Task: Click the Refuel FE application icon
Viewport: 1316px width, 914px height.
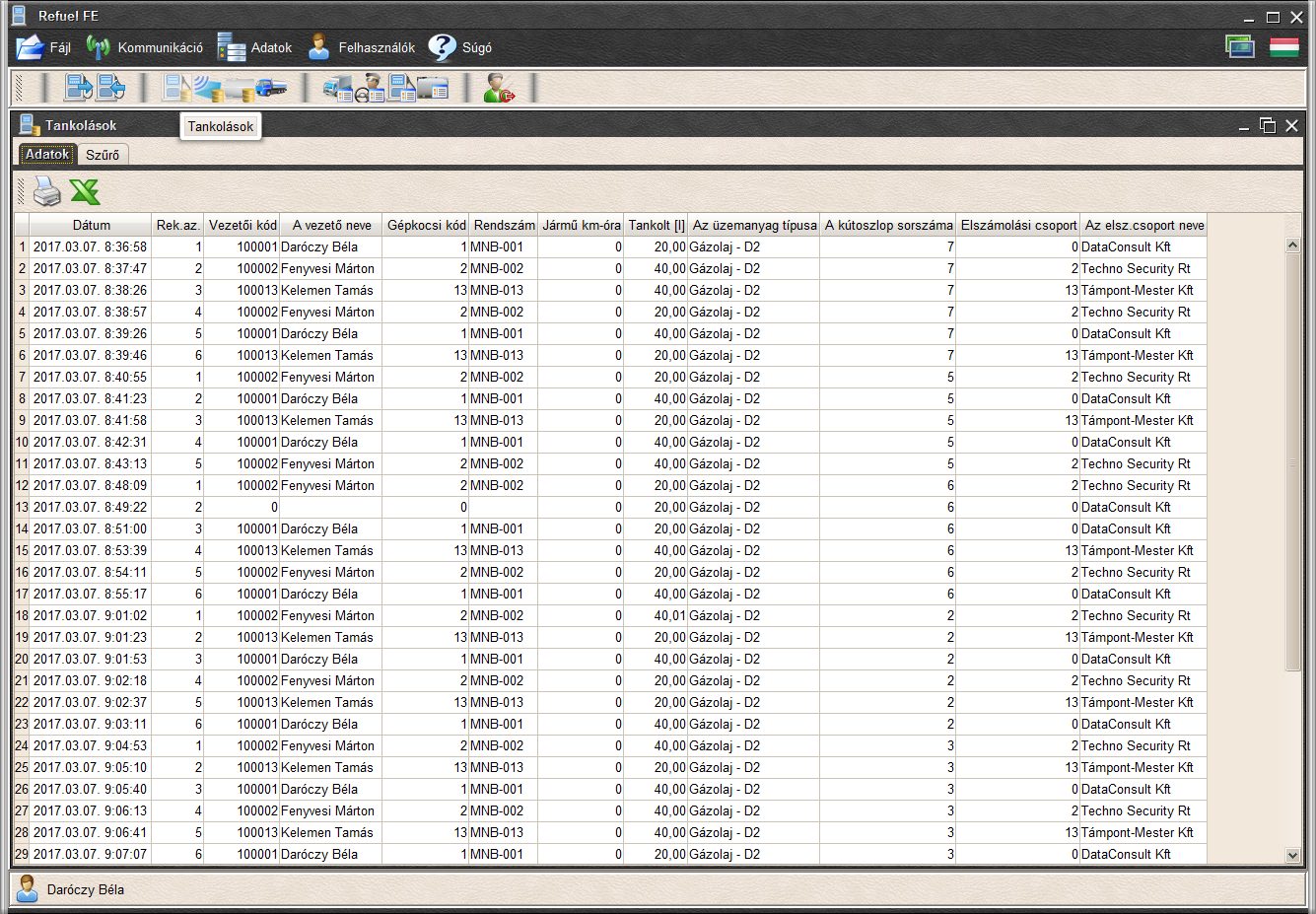Action: [x=19, y=16]
